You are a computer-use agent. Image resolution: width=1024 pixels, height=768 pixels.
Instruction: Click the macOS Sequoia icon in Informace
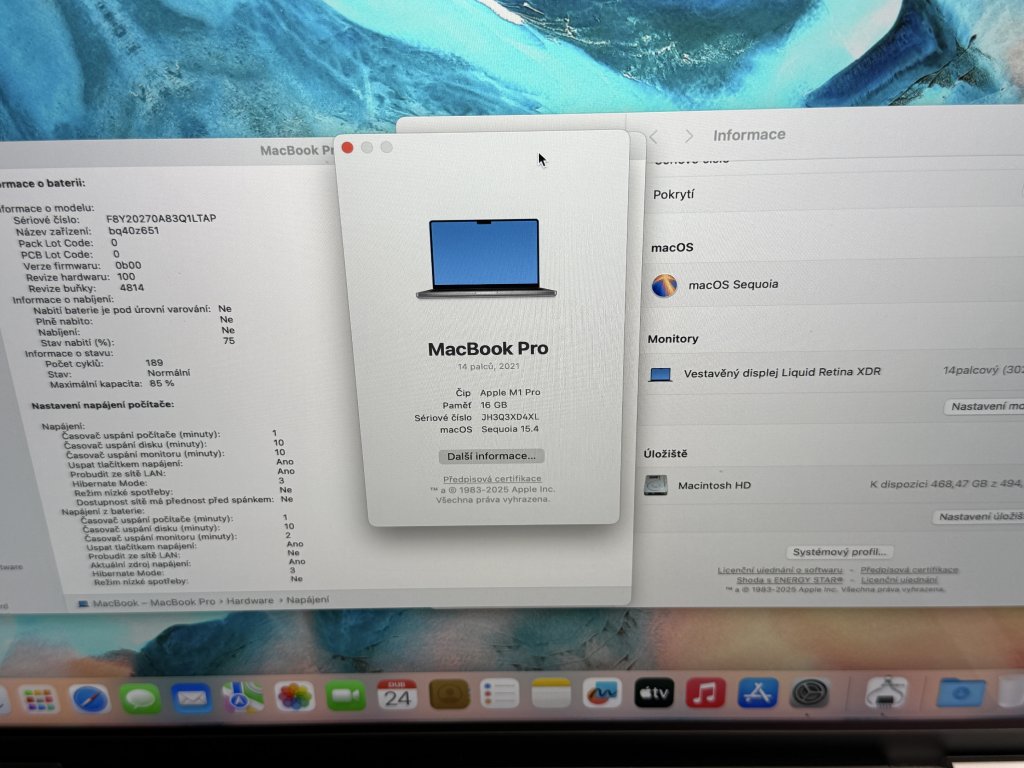pos(664,285)
